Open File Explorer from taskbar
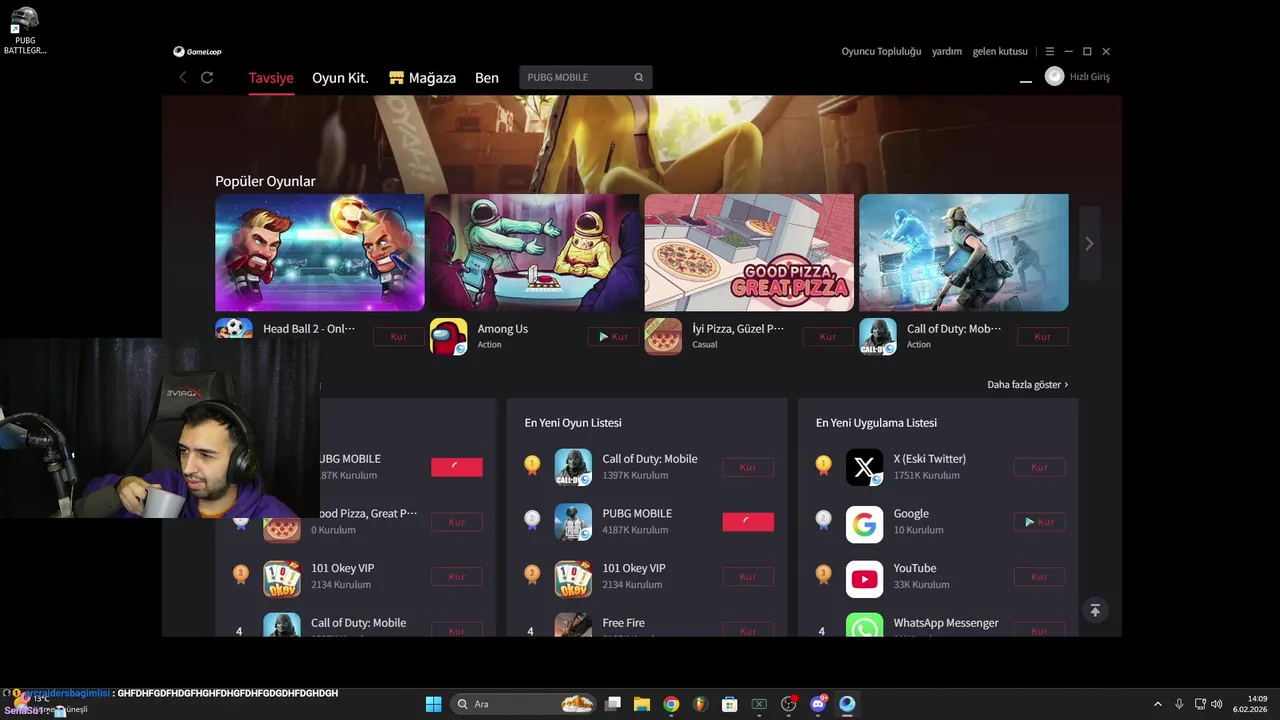Image resolution: width=1280 pixels, height=720 pixels. coord(642,704)
